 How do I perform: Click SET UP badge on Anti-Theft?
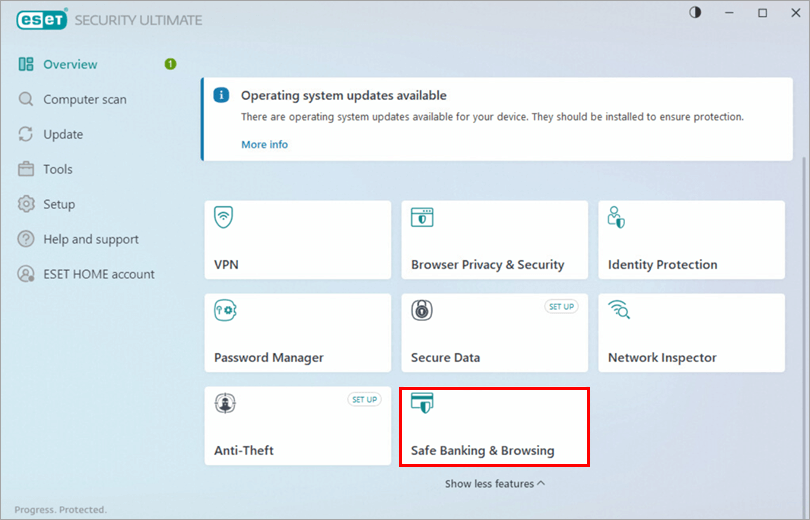click(x=364, y=399)
